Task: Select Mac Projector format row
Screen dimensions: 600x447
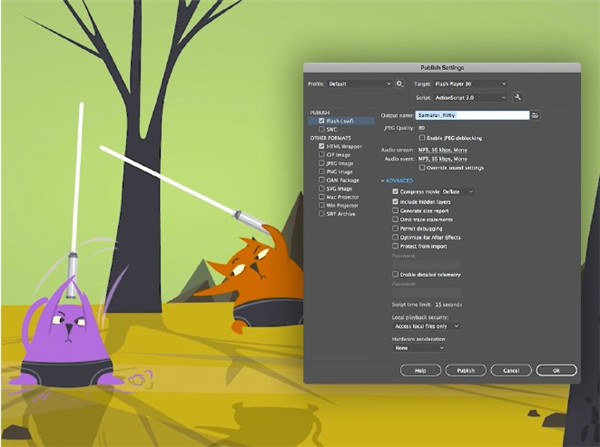Action: 341,197
